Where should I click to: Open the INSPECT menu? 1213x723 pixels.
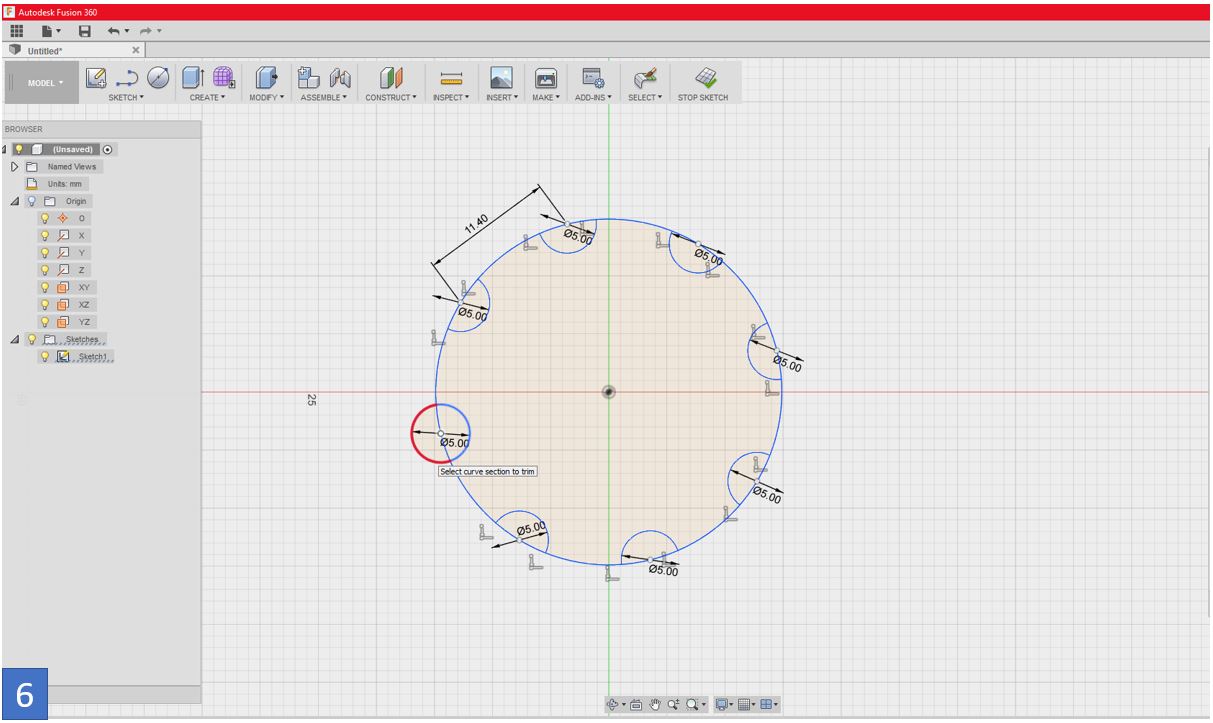(451, 98)
